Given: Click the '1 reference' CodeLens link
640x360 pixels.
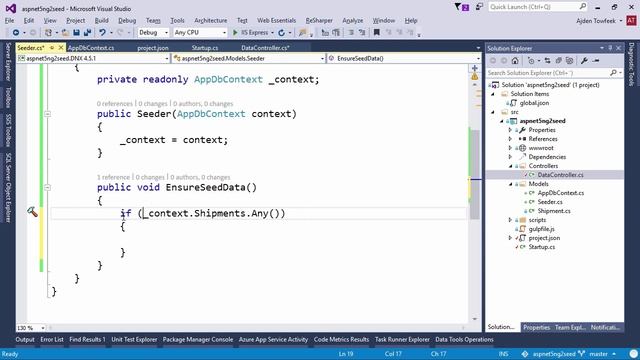Looking at the screenshot, I should [x=113, y=177].
